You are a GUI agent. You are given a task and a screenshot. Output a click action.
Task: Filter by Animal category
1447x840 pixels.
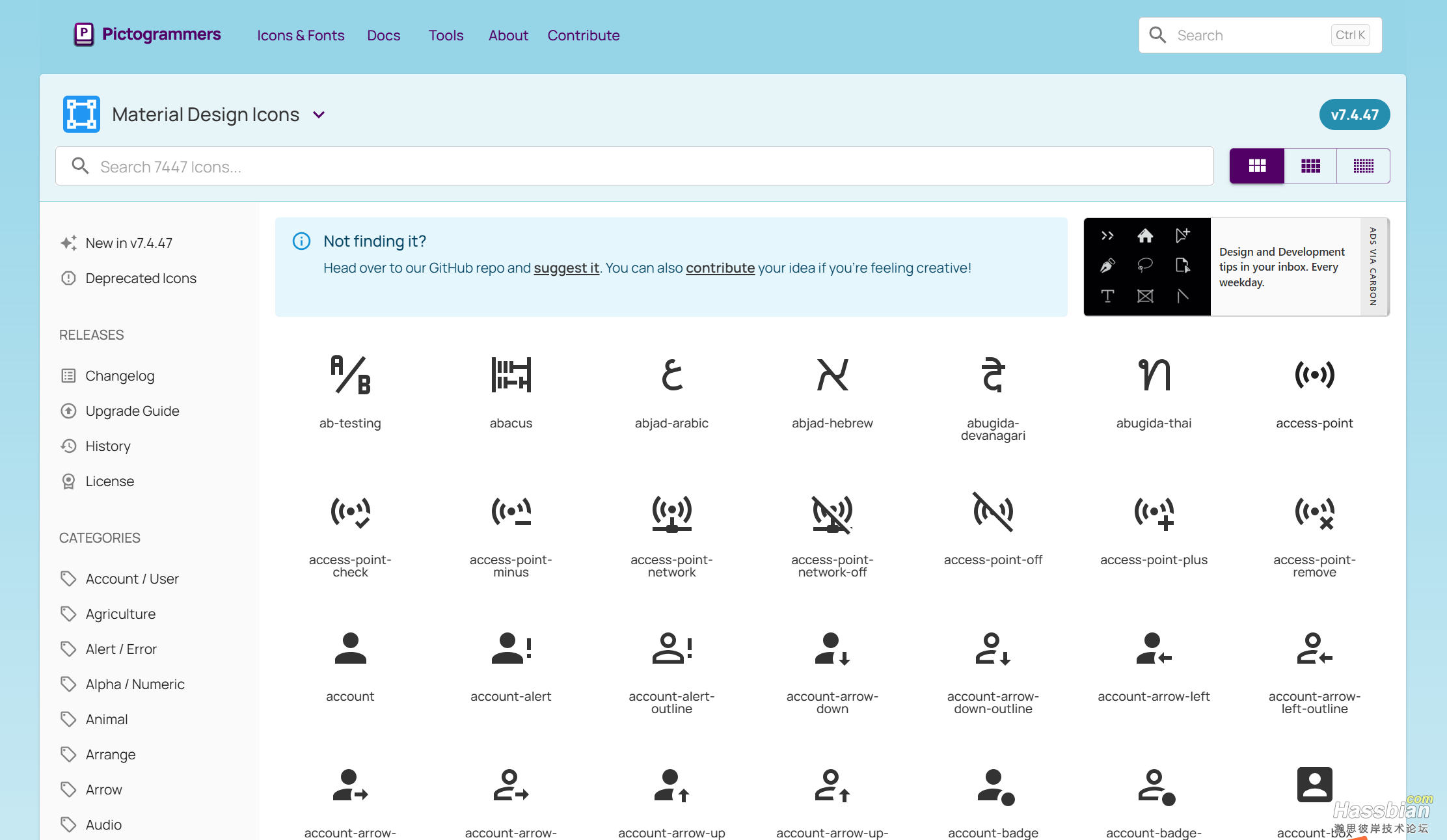coord(94,719)
